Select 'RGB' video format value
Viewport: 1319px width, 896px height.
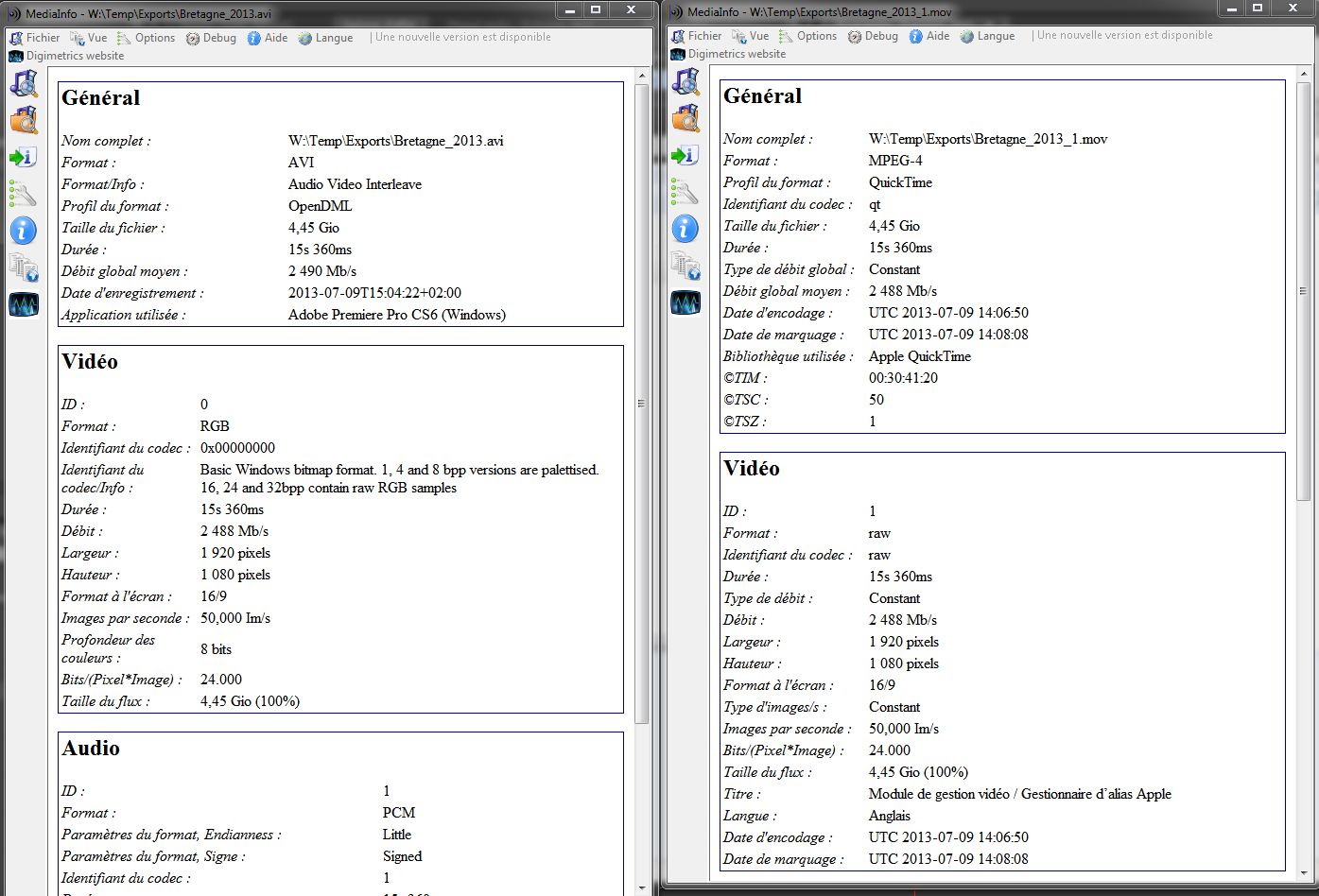pyautogui.click(x=215, y=426)
